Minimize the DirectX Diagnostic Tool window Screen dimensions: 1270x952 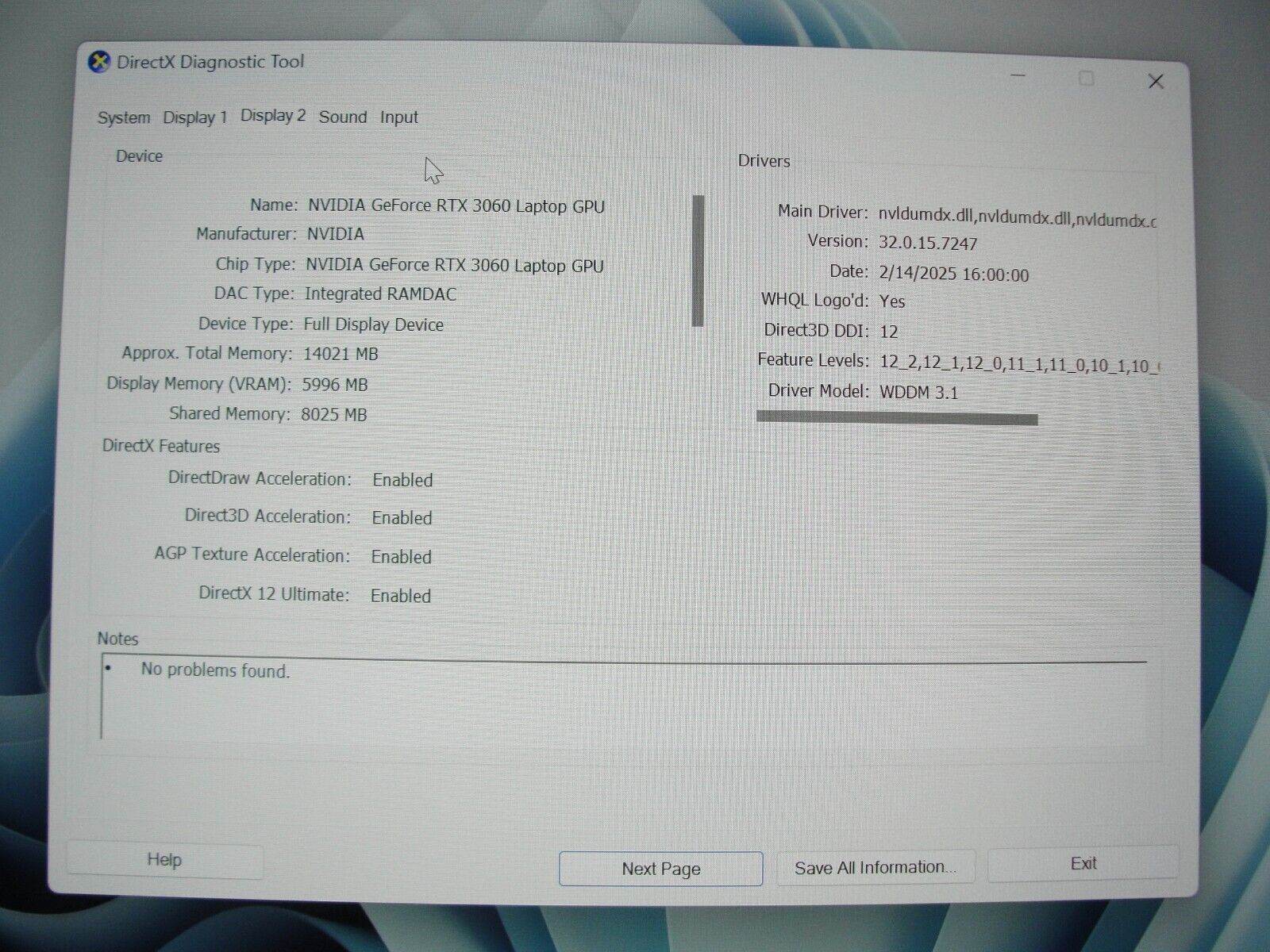(x=1018, y=77)
